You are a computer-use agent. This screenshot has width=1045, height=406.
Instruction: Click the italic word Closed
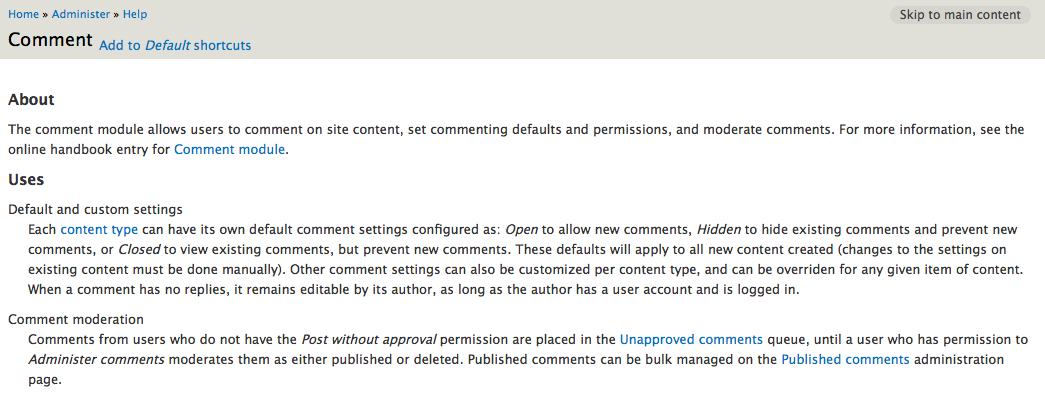pos(139,250)
